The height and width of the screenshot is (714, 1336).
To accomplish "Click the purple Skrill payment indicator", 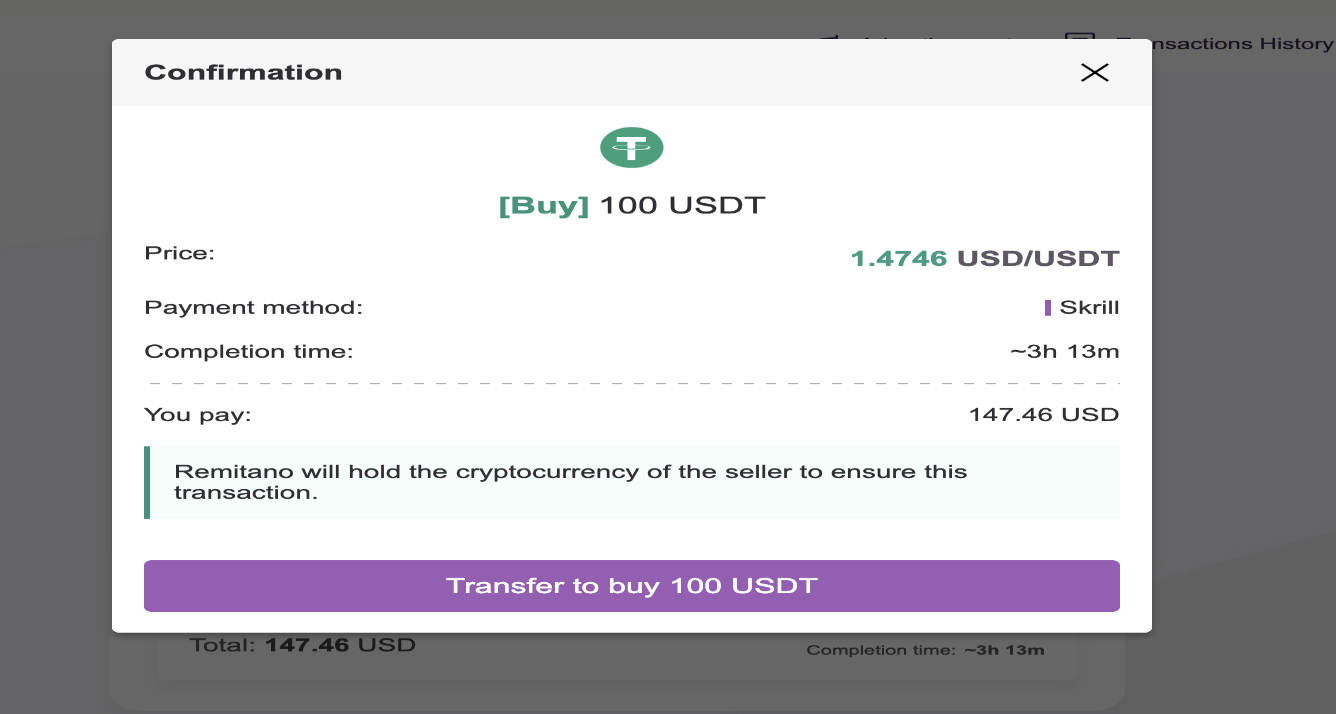I will coord(1049,307).
